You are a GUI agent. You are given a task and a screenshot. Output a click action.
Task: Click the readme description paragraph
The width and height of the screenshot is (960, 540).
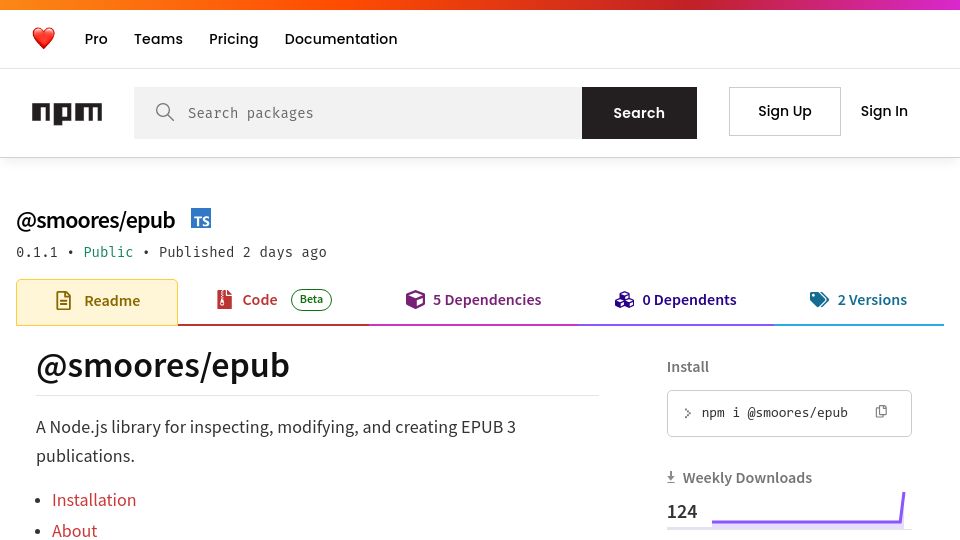coord(276,441)
